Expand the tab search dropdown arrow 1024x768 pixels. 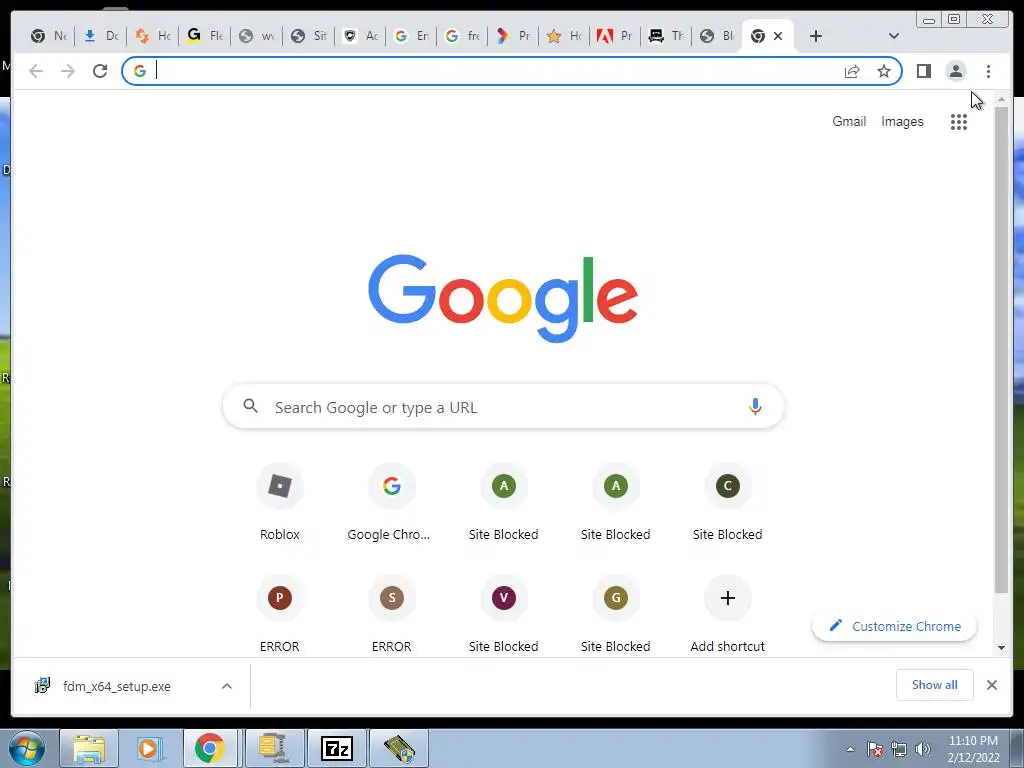[894, 36]
